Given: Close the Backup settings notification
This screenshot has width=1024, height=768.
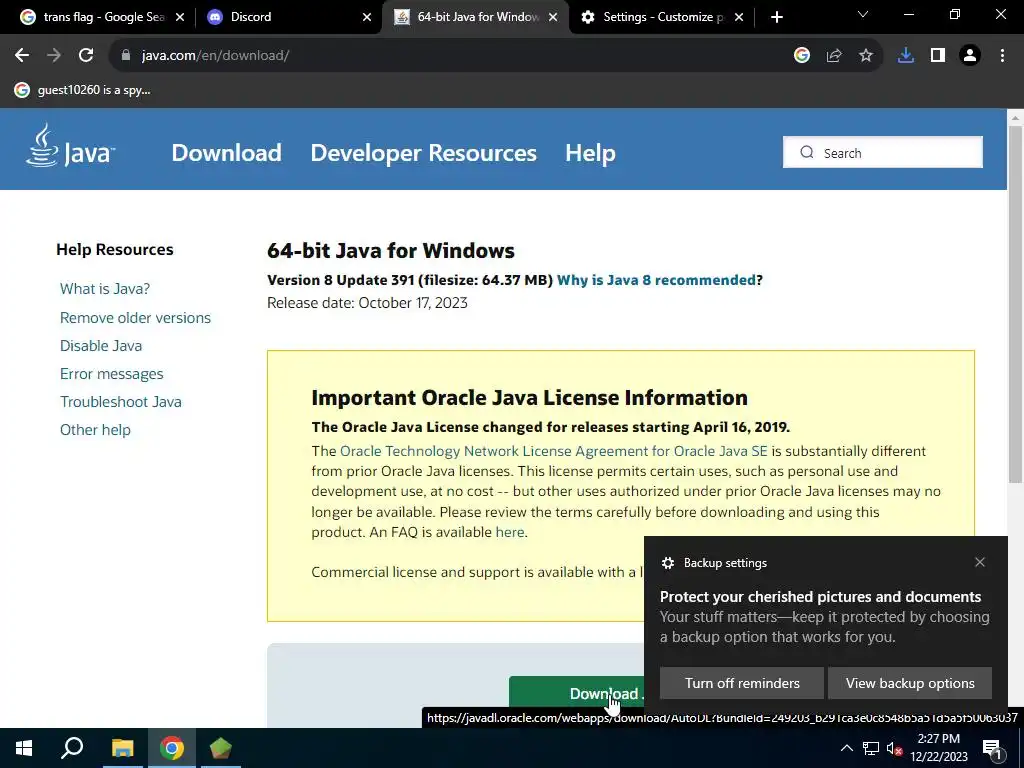Looking at the screenshot, I should click(x=980, y=562).
